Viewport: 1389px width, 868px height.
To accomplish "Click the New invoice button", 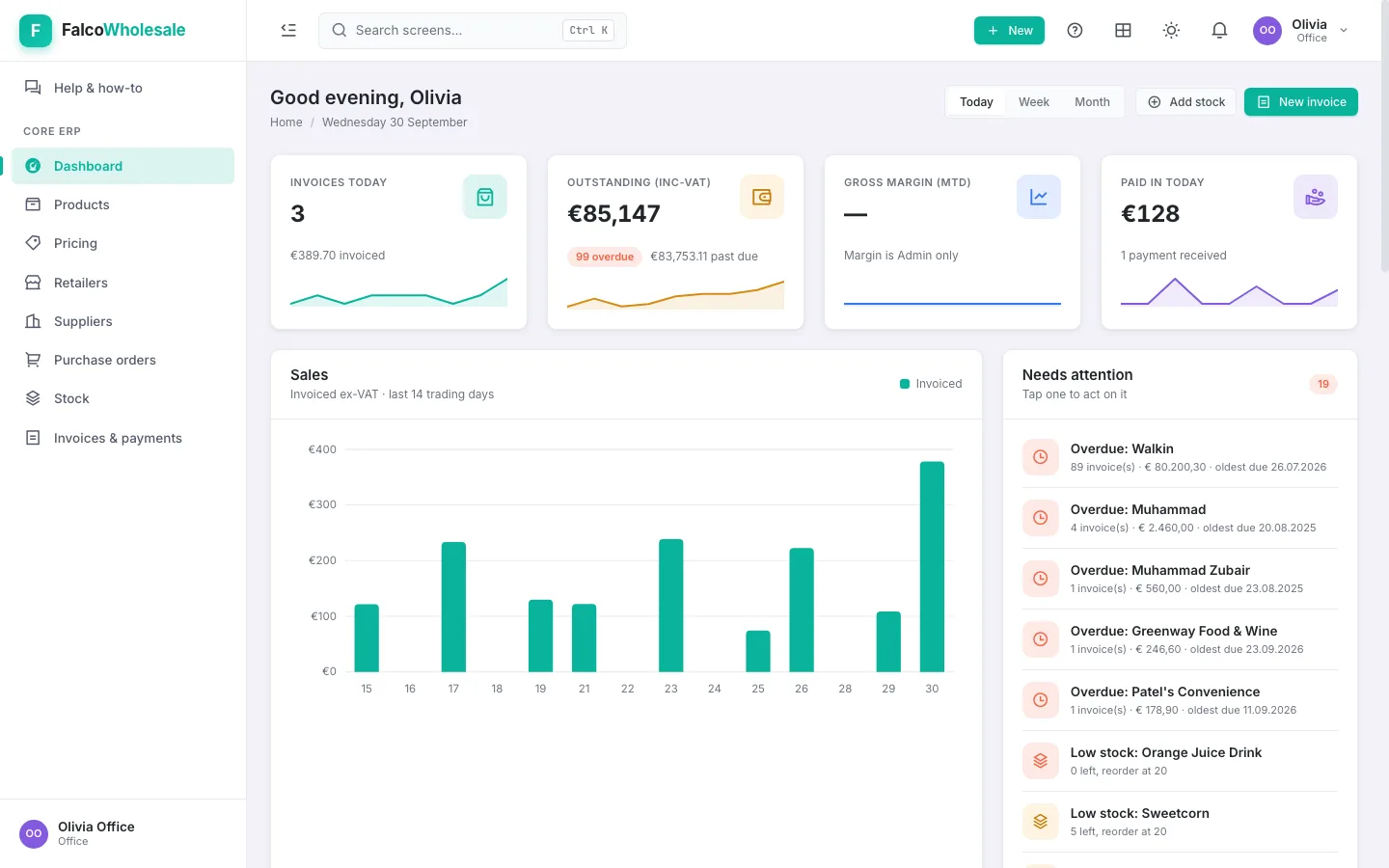I will [x=1301, y=102].
